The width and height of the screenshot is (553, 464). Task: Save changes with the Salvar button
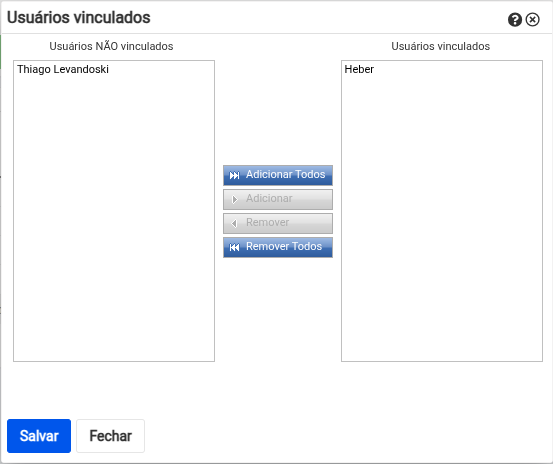click(x=39, y=436)
